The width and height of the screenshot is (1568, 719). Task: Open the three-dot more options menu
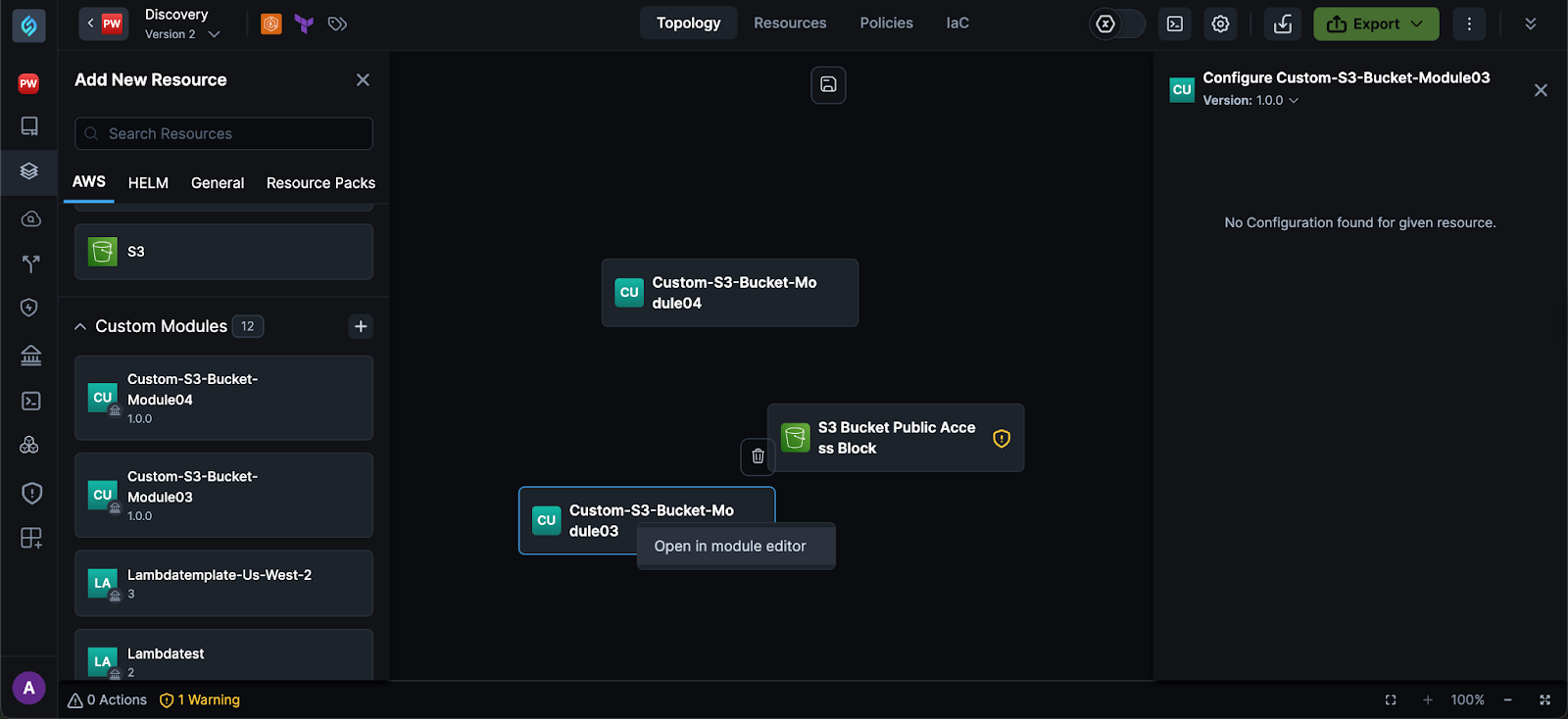coord(1468,24)
